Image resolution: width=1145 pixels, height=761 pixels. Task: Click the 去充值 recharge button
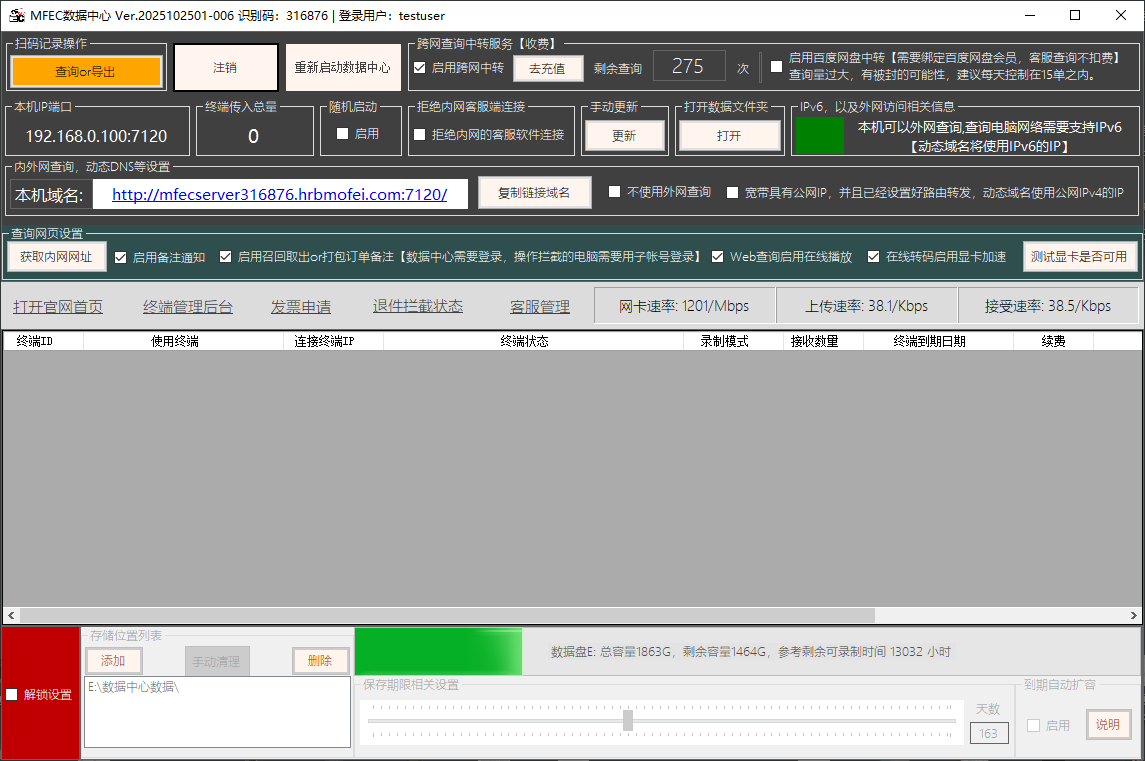pos(547,68)
